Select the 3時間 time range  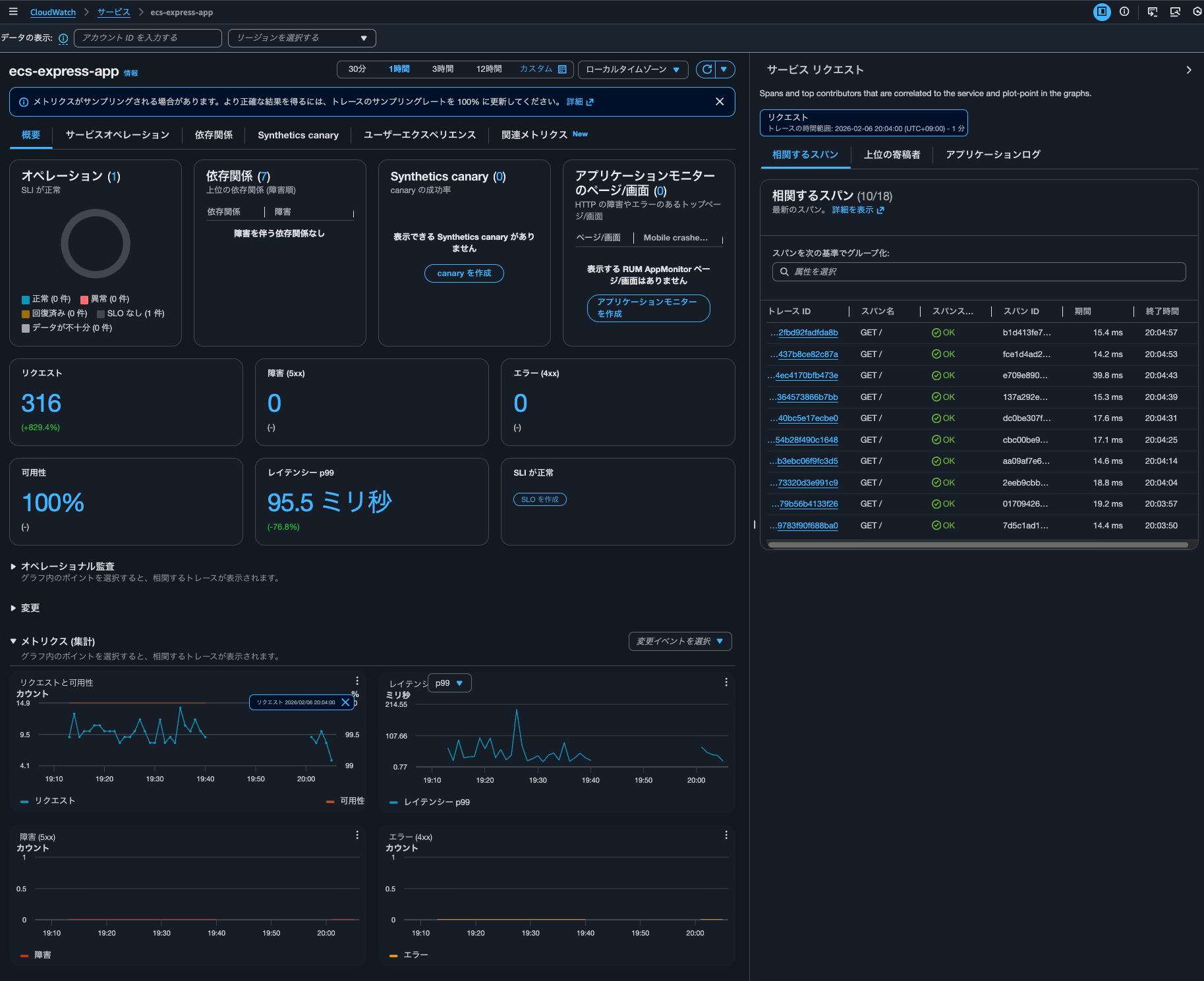click(x=442, y=69)
